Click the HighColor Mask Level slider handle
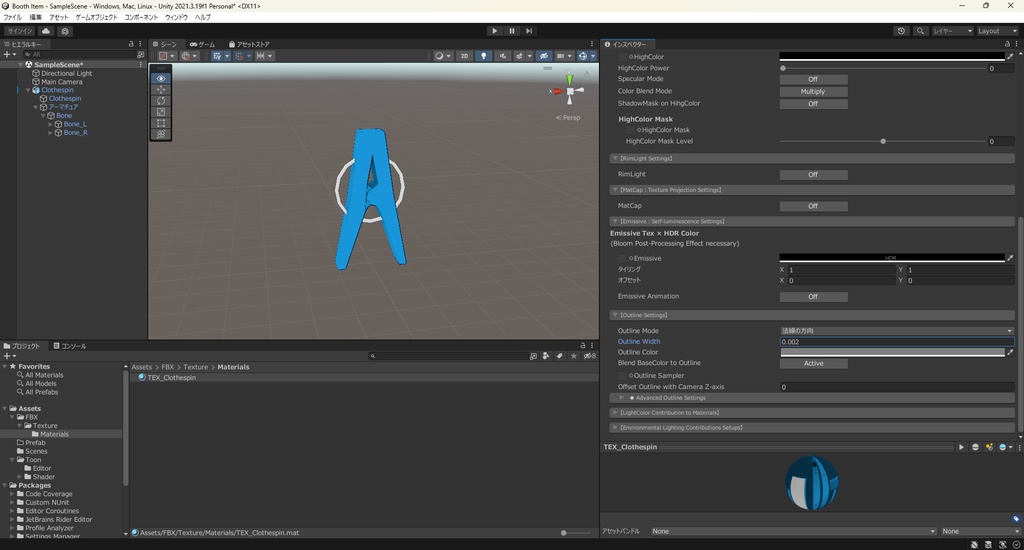Screen dimensions: 1024x550 (883, 141)
